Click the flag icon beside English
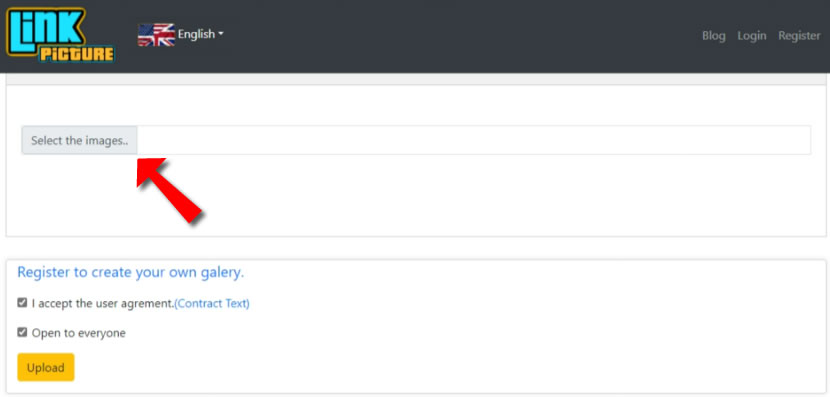Viewport: 830px width, 397px height. (156, 35)
